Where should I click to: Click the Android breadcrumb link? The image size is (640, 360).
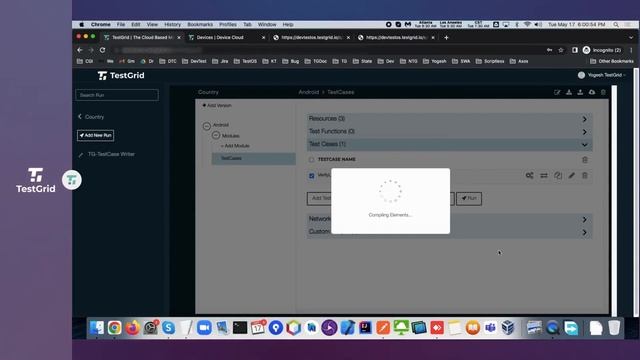[309, 92]
